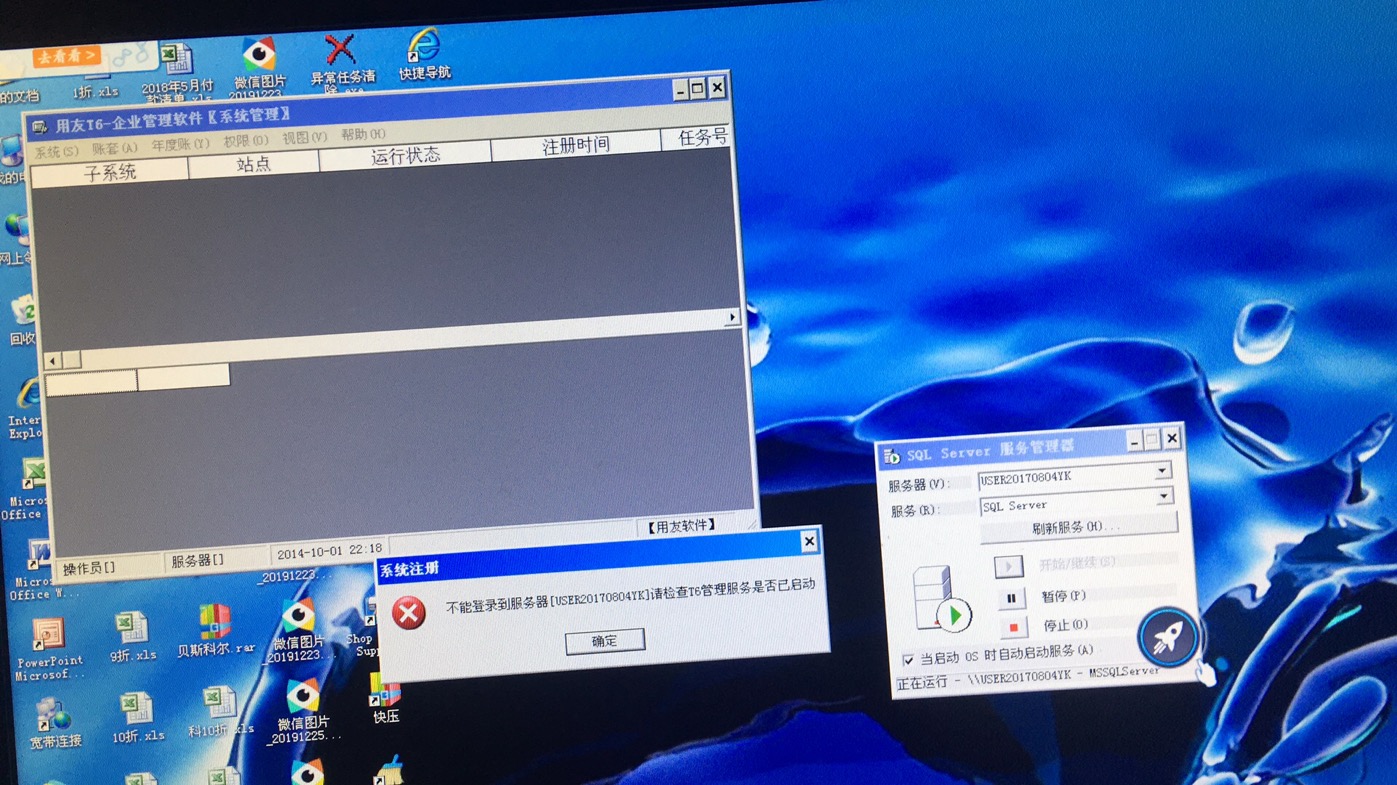Click the rocket accelerator floating ball
This screenshot has width=1397, height=785.
(x=1167, y=637)
